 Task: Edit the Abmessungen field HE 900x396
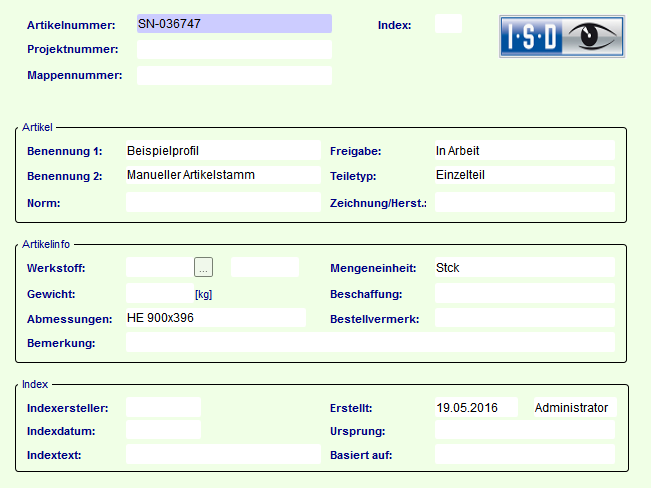pyautogui.click(x=215, y=318)
